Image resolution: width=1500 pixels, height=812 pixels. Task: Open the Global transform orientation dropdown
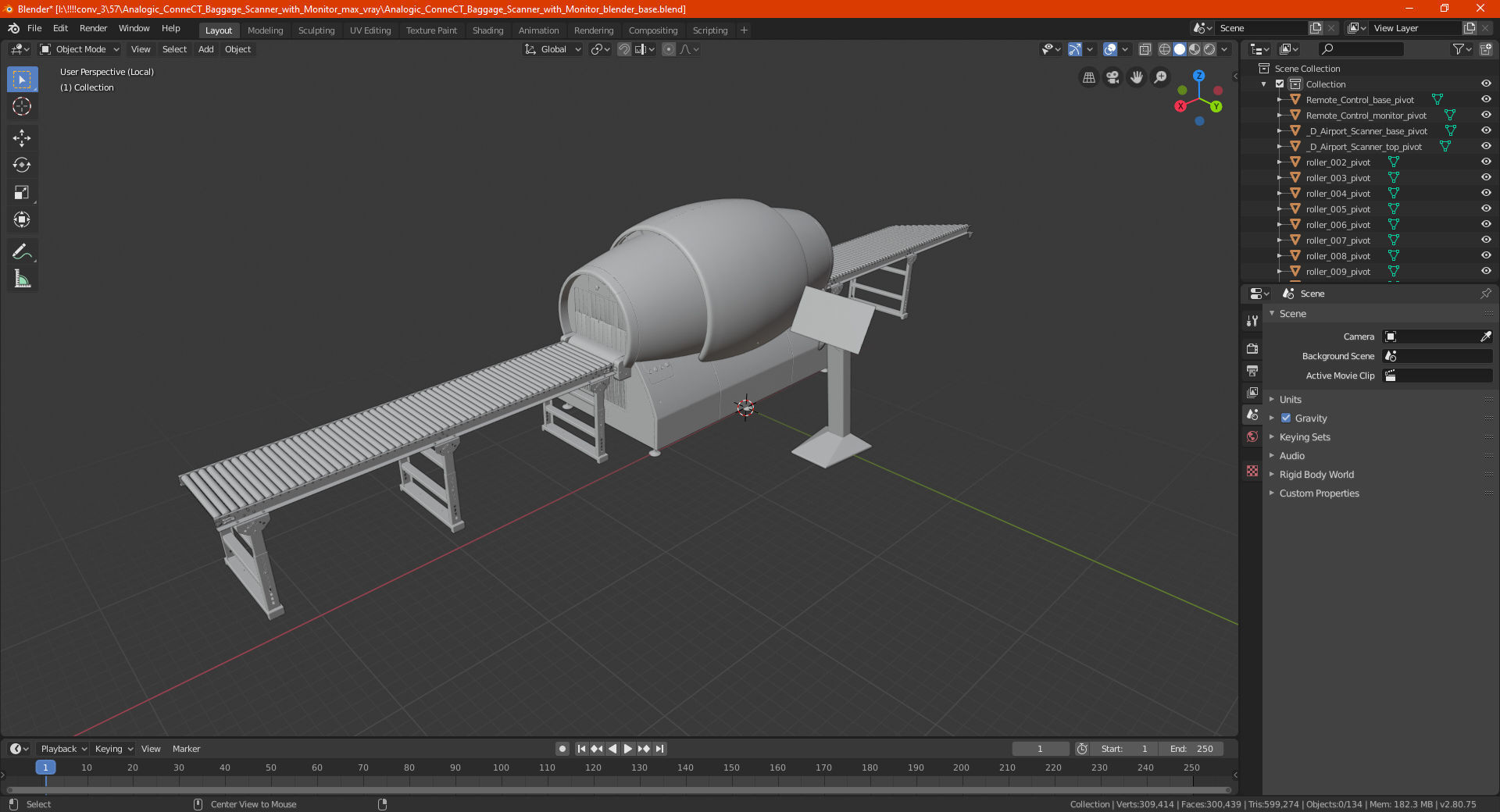click(x=553, y=49)
